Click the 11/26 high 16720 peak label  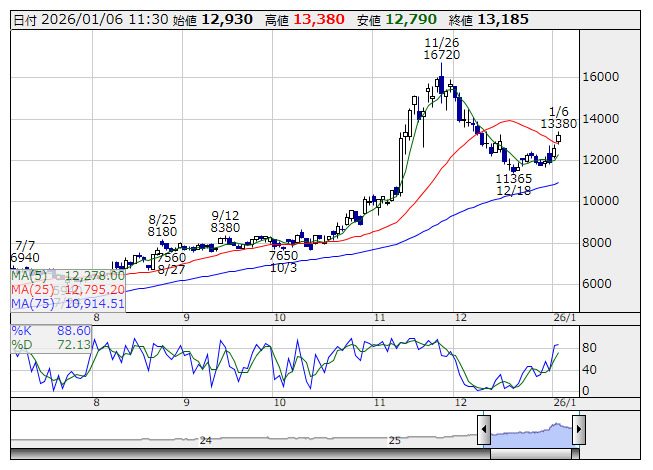pyautogui.click(x=441, y=49)
